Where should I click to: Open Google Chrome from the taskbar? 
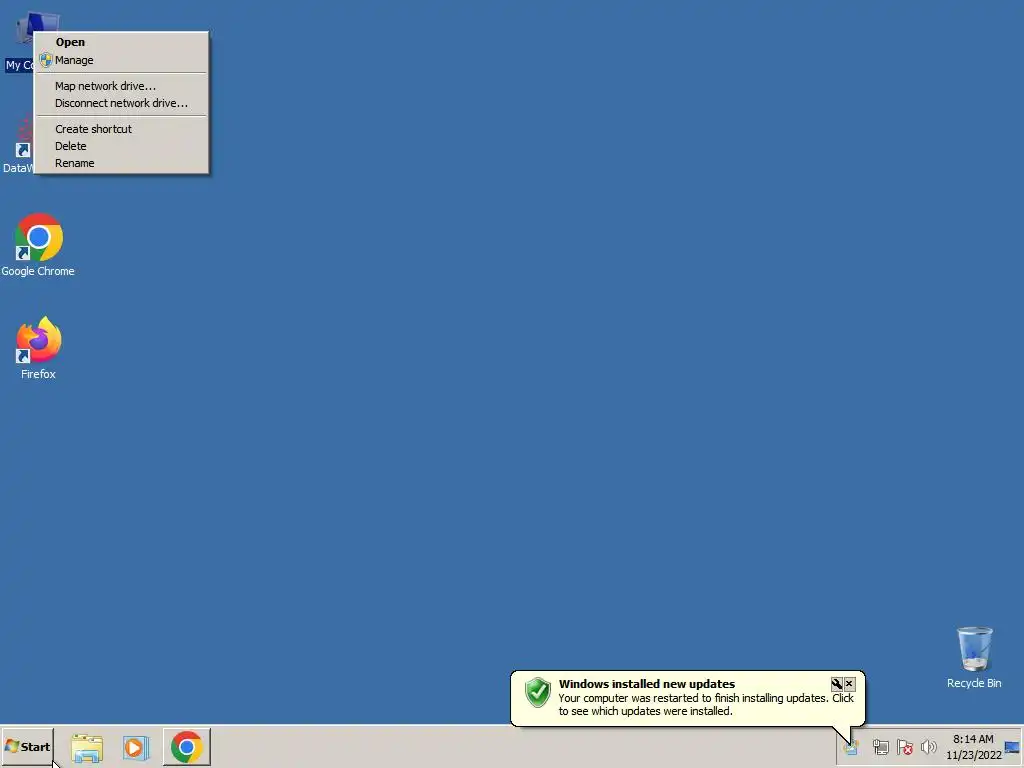pyautogui.click(x=187, y=747)
